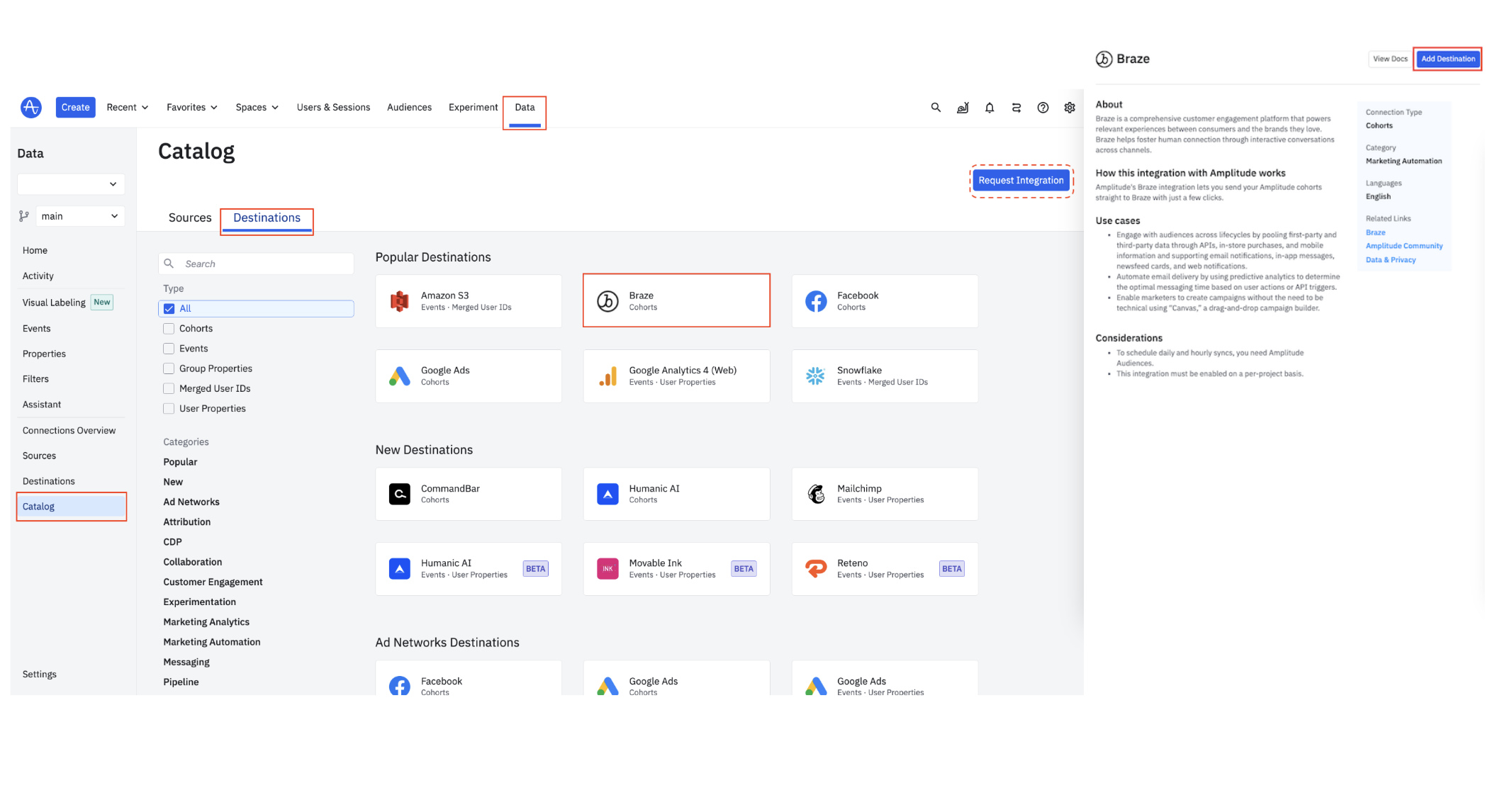Open Settings in the sidebar

pyautogui.click(x=39, y=674)
